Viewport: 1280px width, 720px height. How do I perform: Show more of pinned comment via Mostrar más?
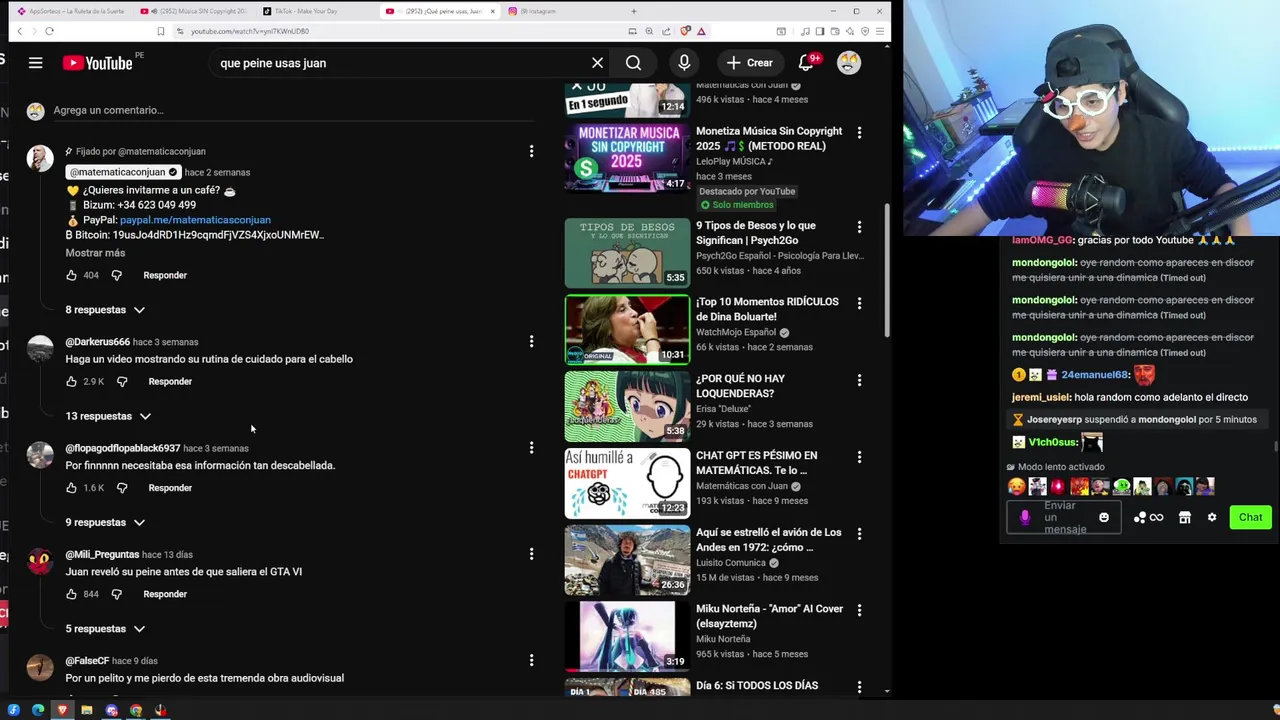pyautogui.click(x=95, y=253)
